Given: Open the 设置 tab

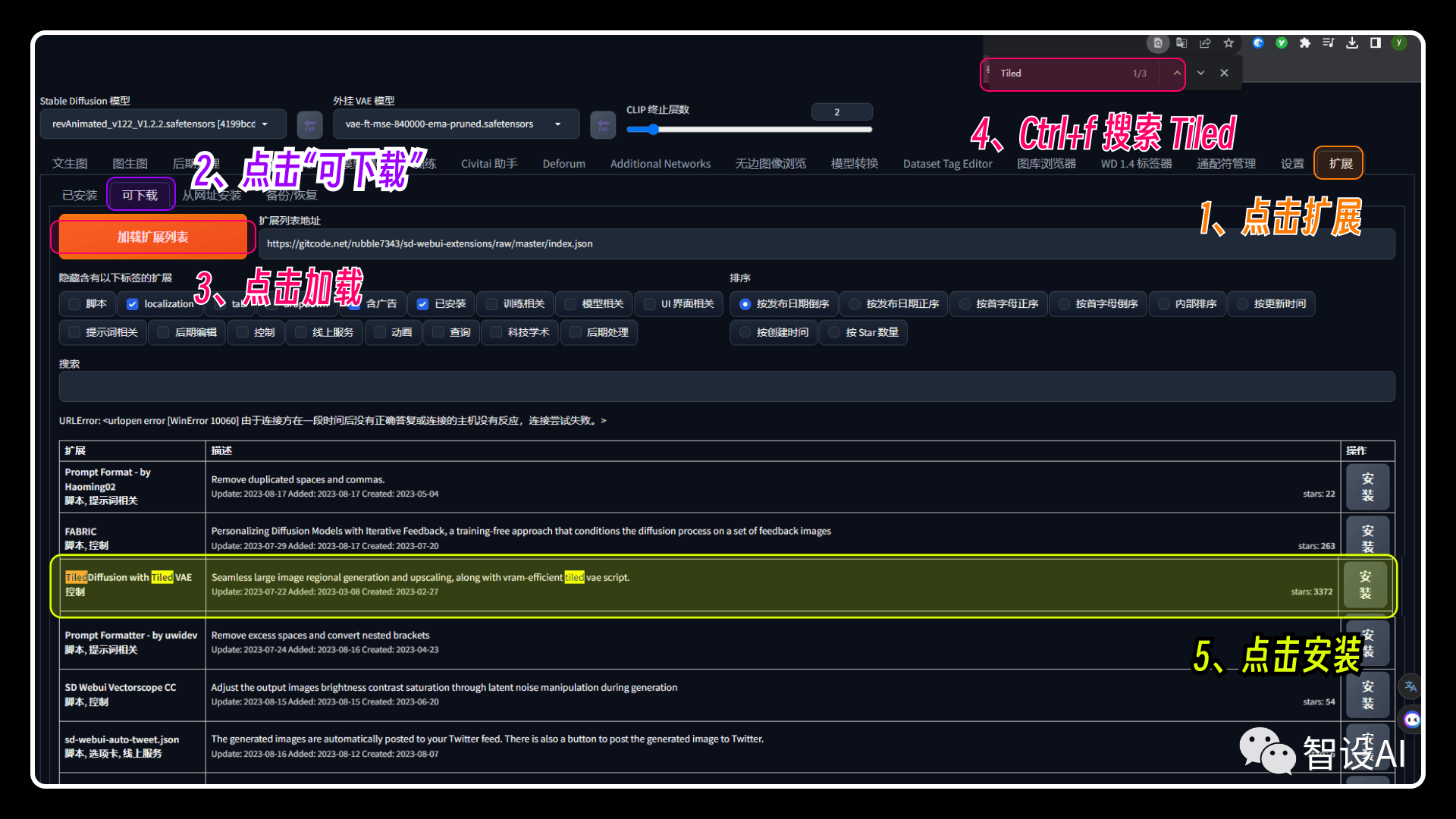Looking at the screenshot, I should click(1292, 164).
